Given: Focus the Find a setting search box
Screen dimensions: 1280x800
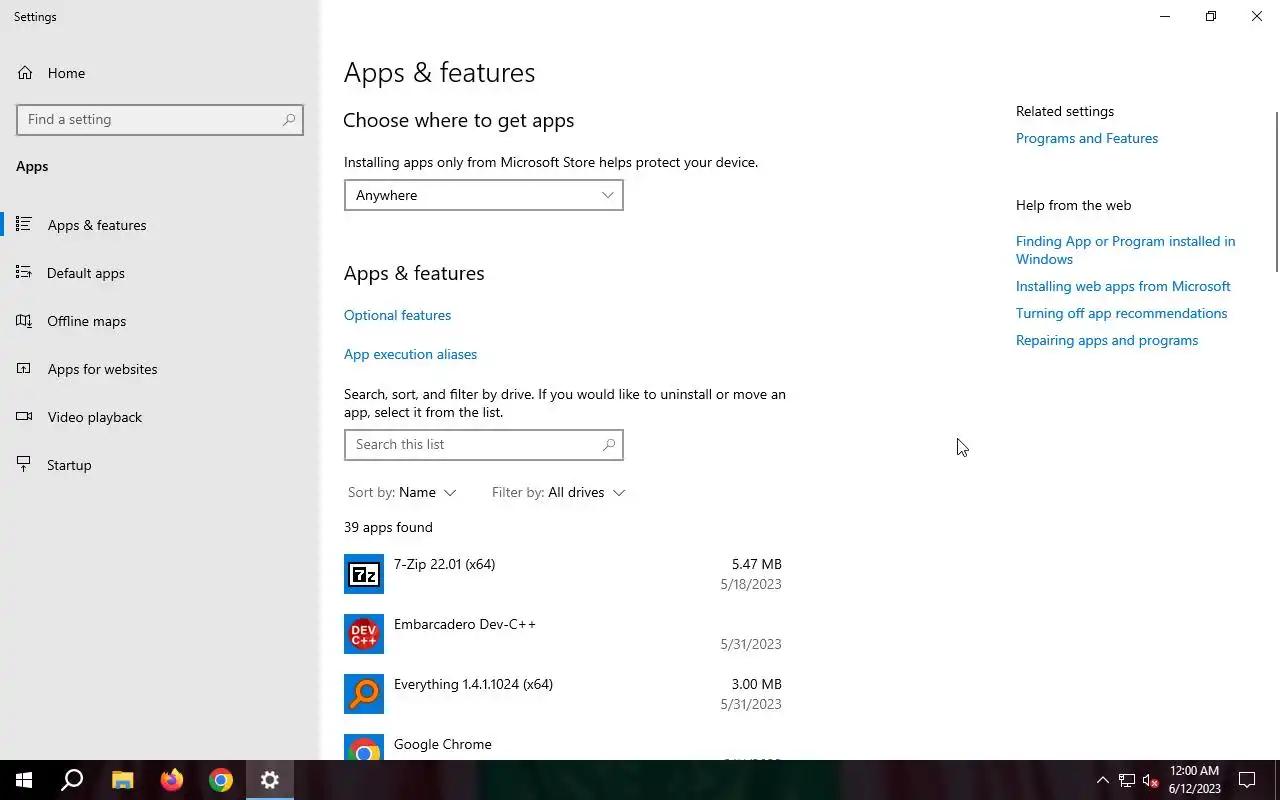Looking at the screenshot, I should coord(160,119).
